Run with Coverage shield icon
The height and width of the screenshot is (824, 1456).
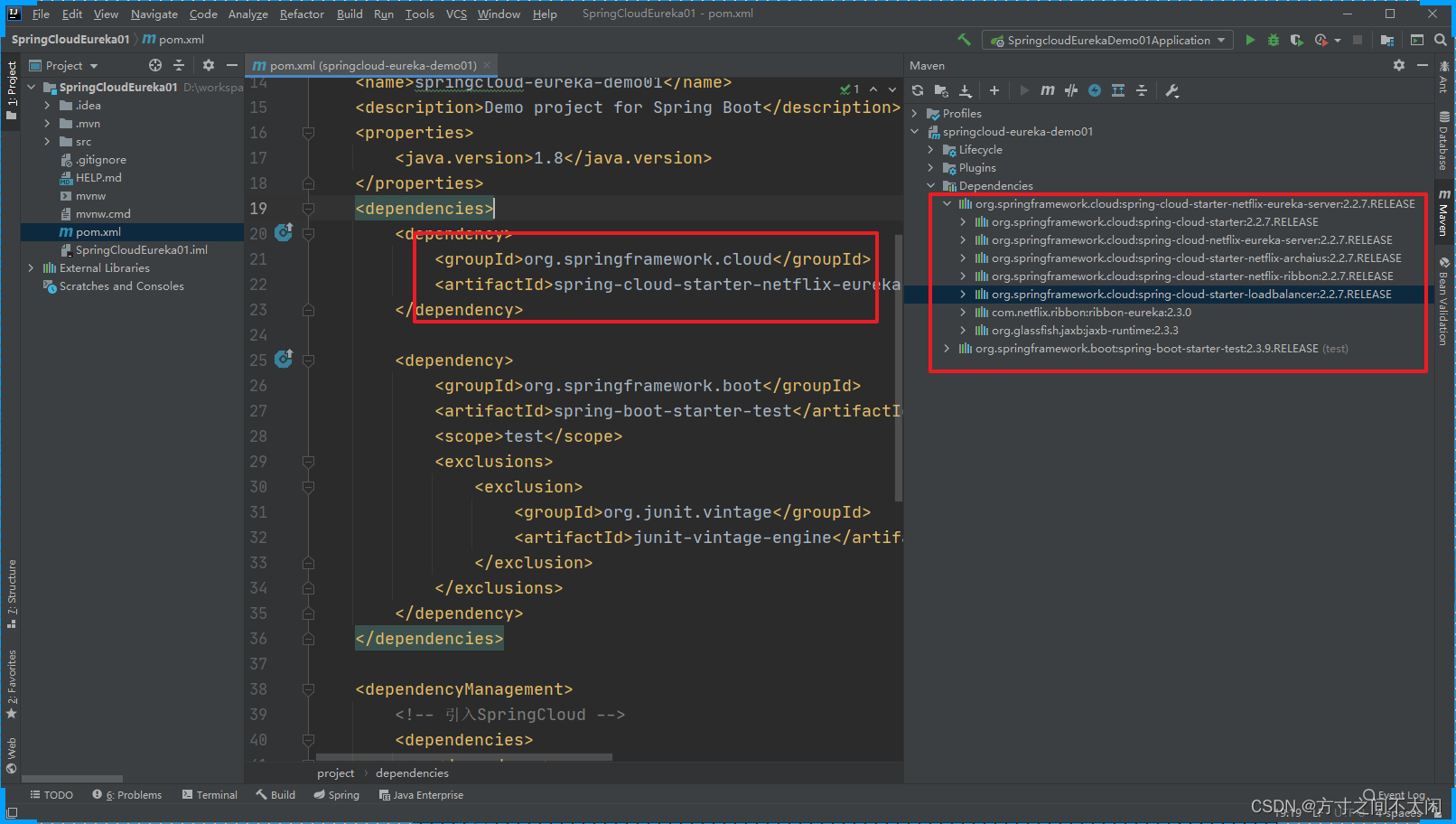[x=1296, y=40]
